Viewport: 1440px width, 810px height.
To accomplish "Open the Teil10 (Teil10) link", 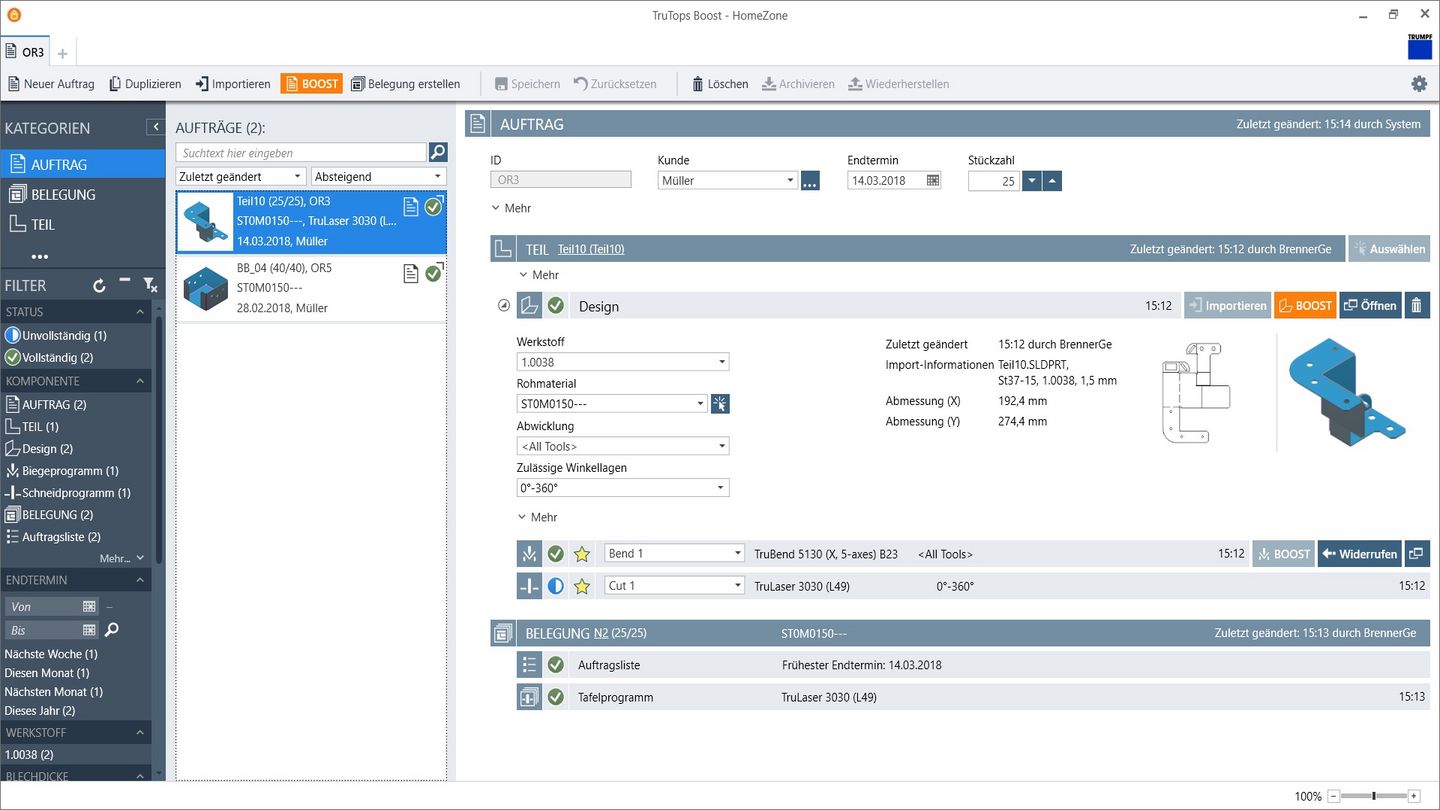I will (x=590, y=249).
